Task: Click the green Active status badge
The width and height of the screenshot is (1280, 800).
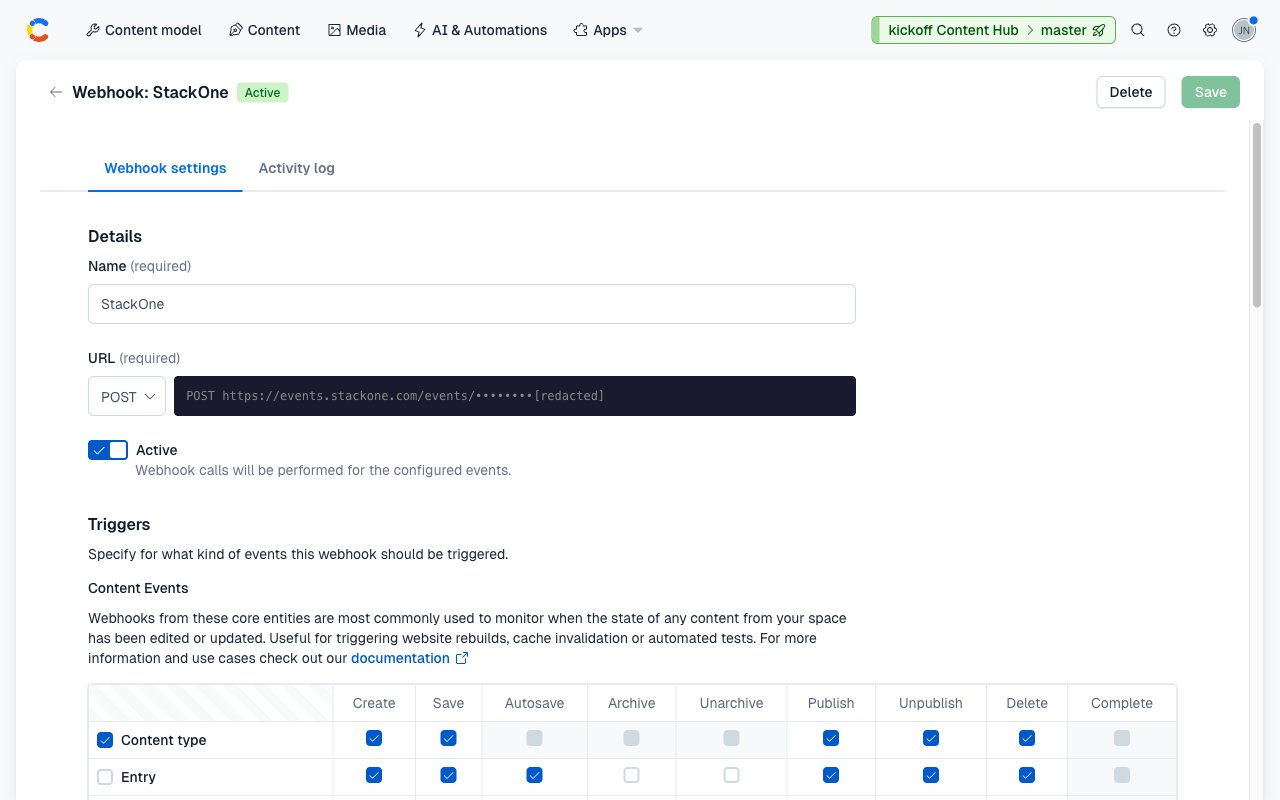Action: (x=262, y=92)
